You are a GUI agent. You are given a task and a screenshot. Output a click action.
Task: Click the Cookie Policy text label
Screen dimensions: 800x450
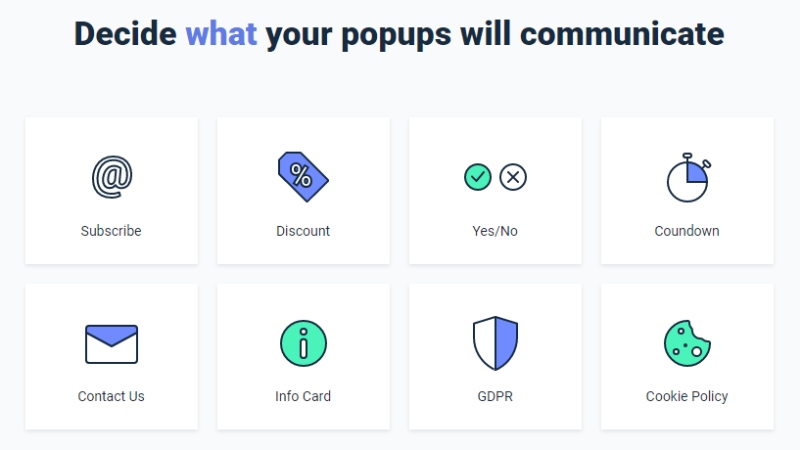pyautogui.click(x=687, y=396)
